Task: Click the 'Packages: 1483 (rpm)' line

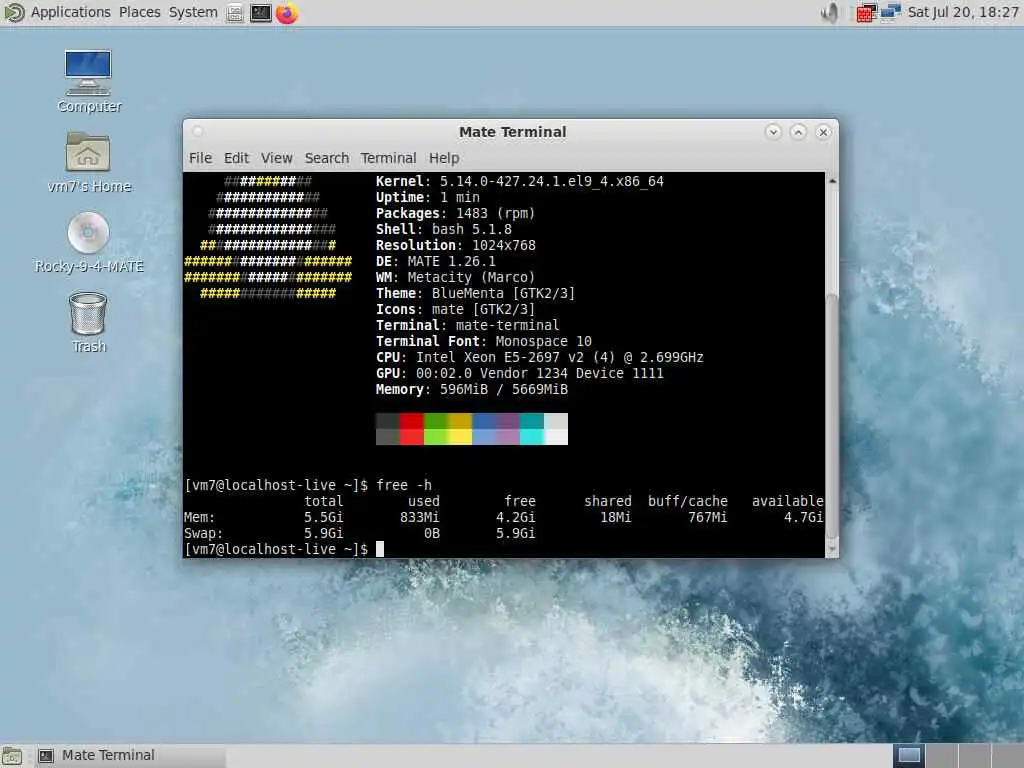Action: coord(455,213)
